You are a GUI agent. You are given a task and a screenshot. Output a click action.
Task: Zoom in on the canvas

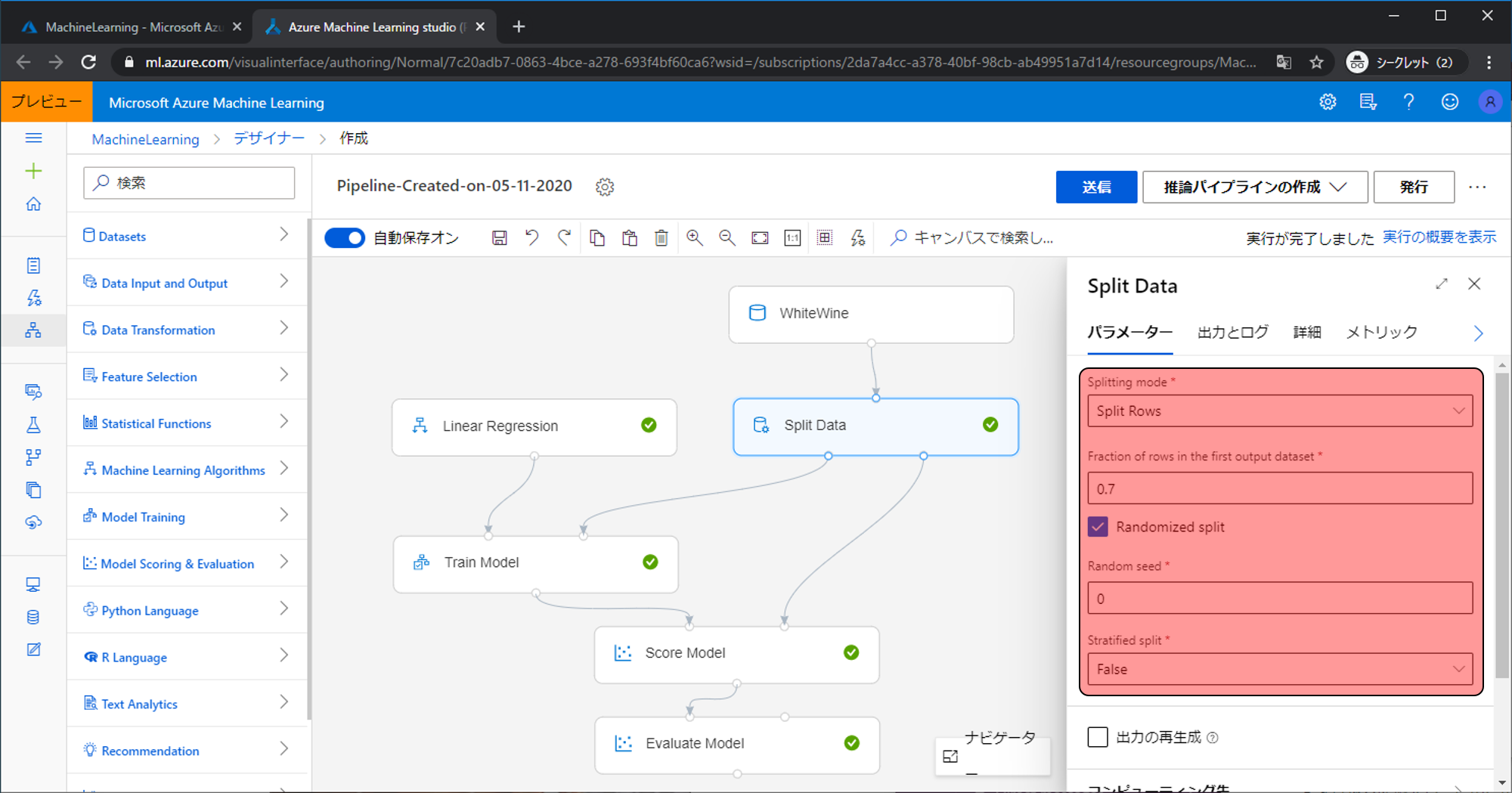(694, 238)
